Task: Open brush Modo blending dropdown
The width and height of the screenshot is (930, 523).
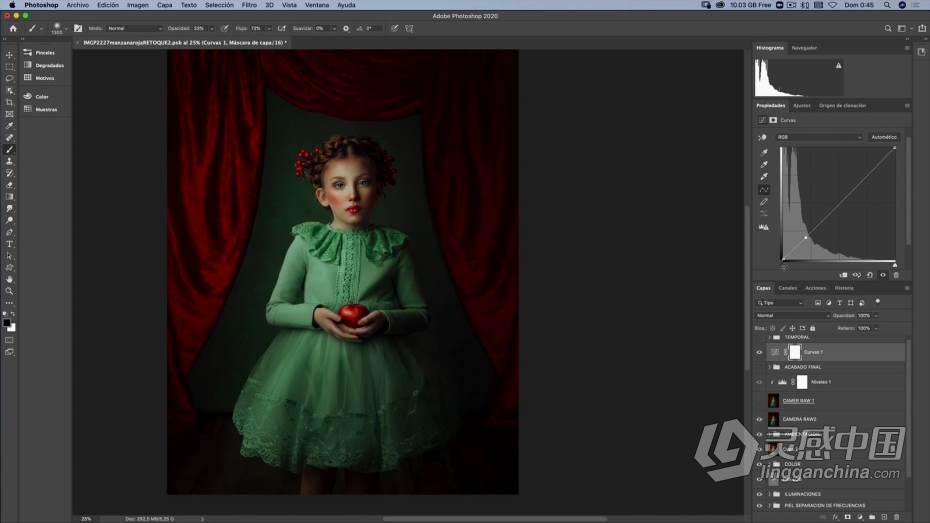Action: click(134, 28)
